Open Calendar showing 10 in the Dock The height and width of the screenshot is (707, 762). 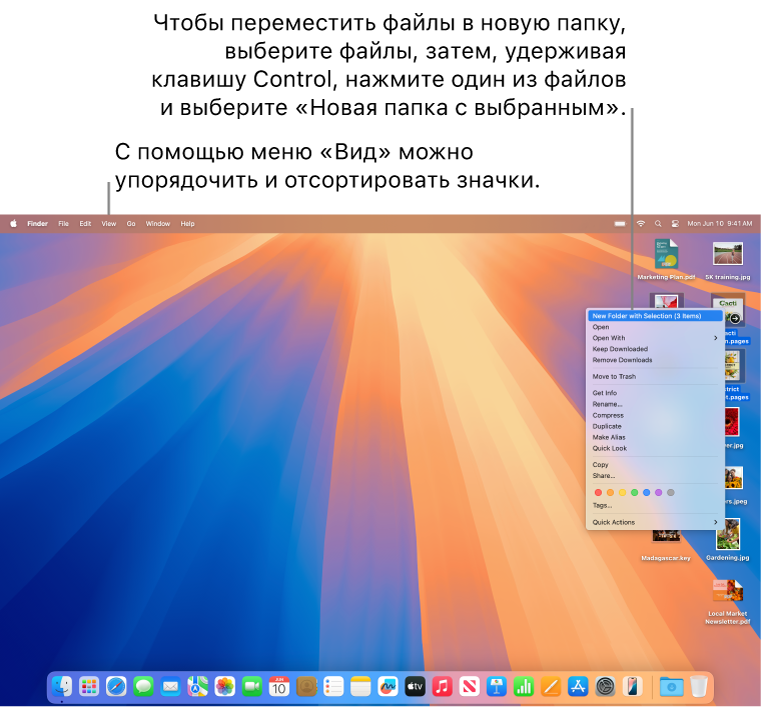(279, 687)
